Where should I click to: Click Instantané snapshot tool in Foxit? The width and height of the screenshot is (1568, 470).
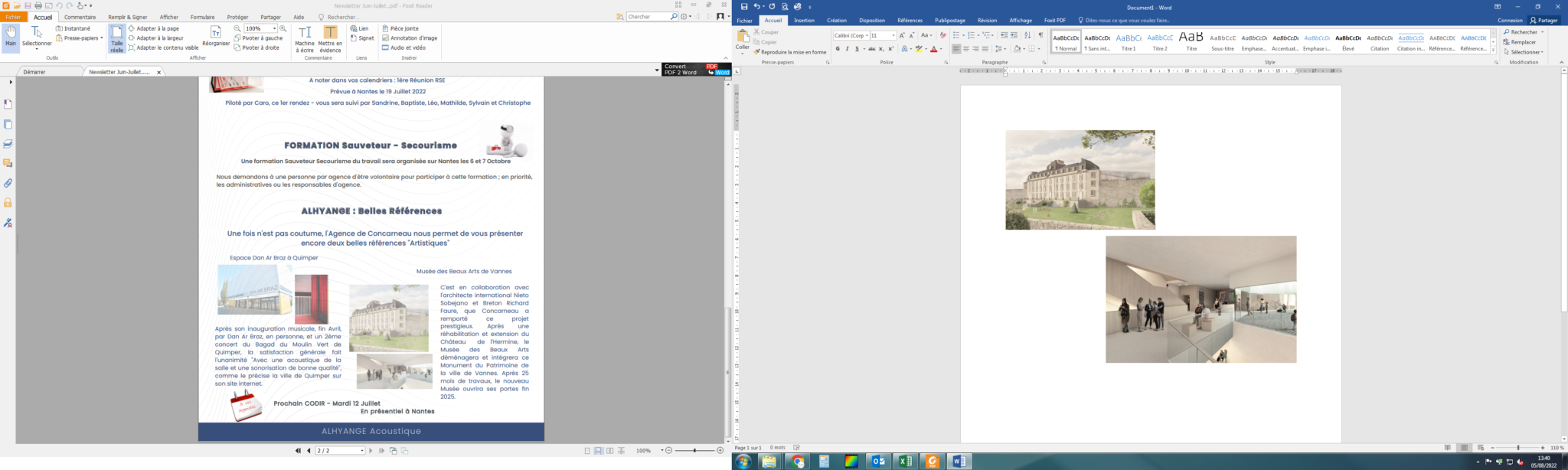pyautogui.click(x=73, y=28)
